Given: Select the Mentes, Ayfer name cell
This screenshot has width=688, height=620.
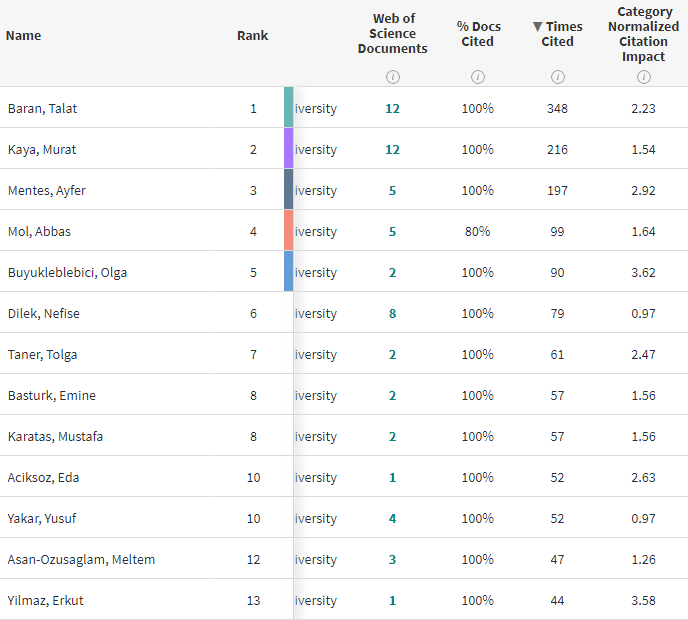Looking at the screenshot, I should (x=47, y=190).
